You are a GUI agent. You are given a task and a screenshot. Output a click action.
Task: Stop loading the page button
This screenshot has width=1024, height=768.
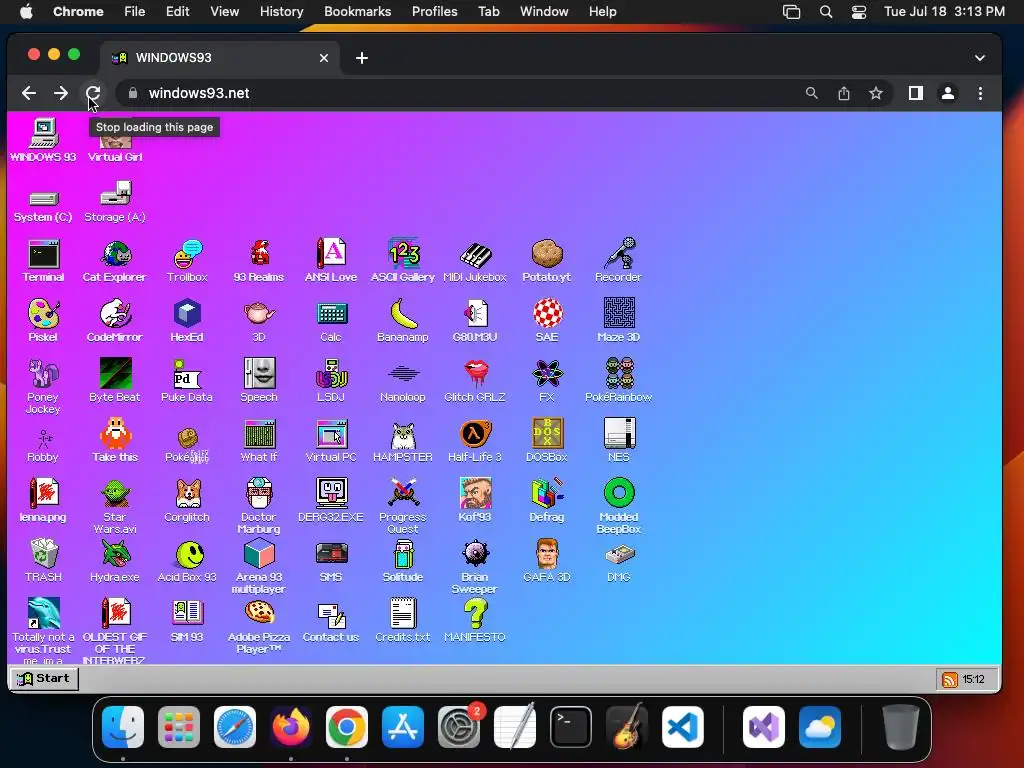pos(93,93)
